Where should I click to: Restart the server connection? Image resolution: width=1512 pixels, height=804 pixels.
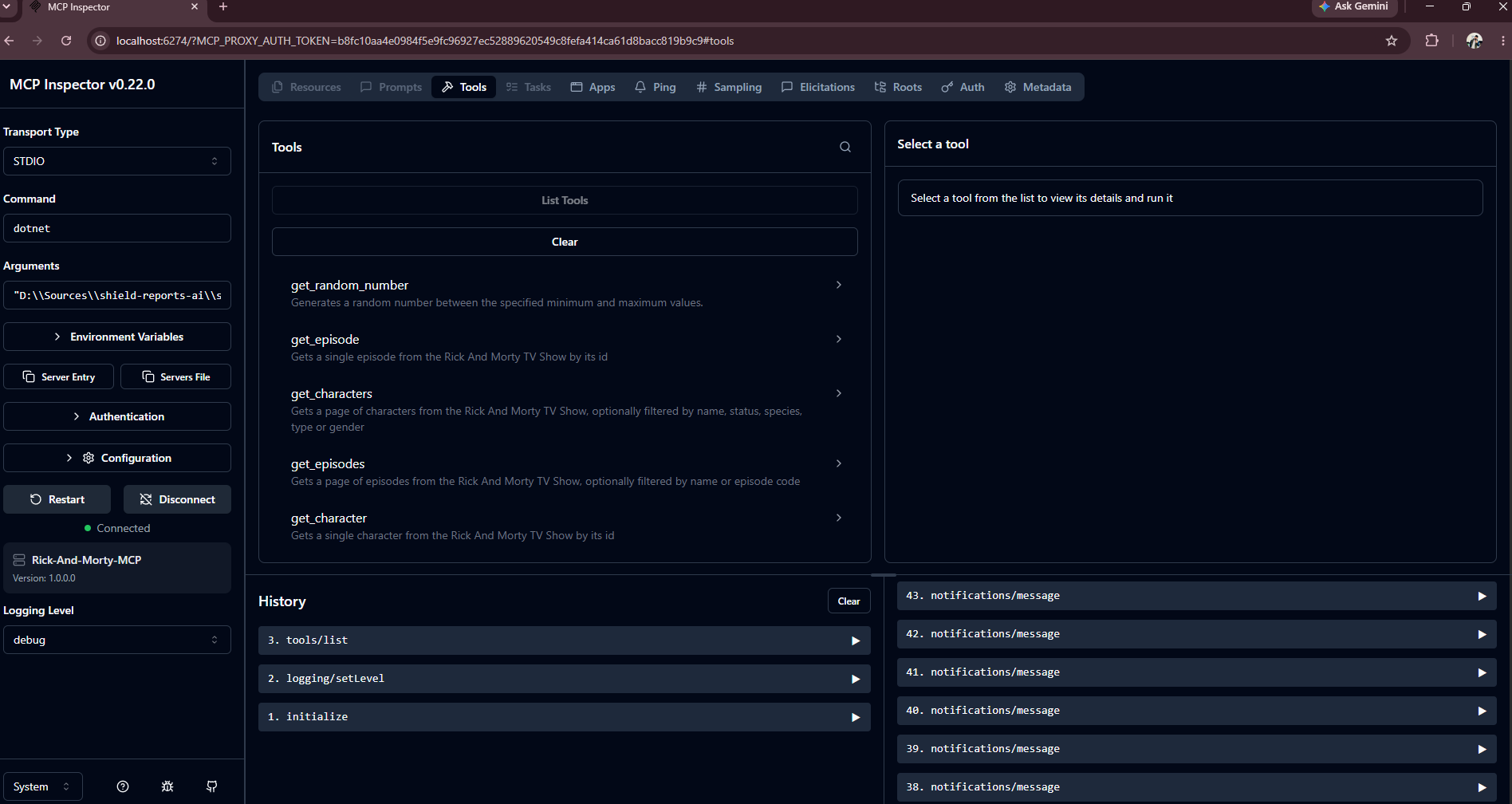[57, 499]
